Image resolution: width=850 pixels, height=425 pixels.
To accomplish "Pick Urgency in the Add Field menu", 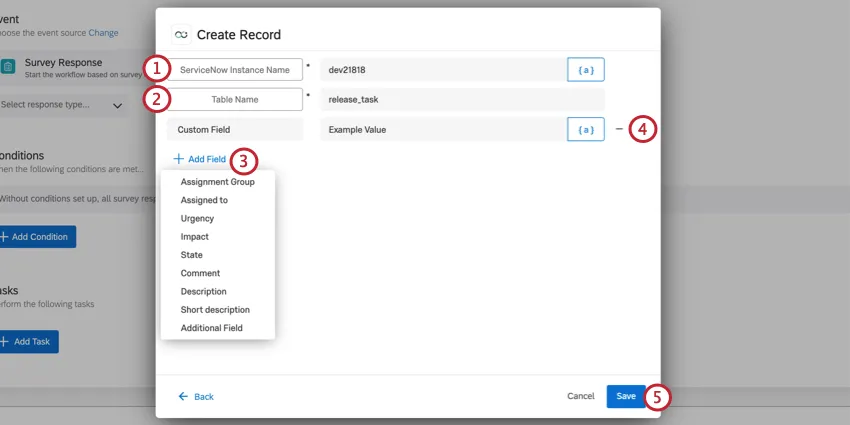I will coord(197,218).
